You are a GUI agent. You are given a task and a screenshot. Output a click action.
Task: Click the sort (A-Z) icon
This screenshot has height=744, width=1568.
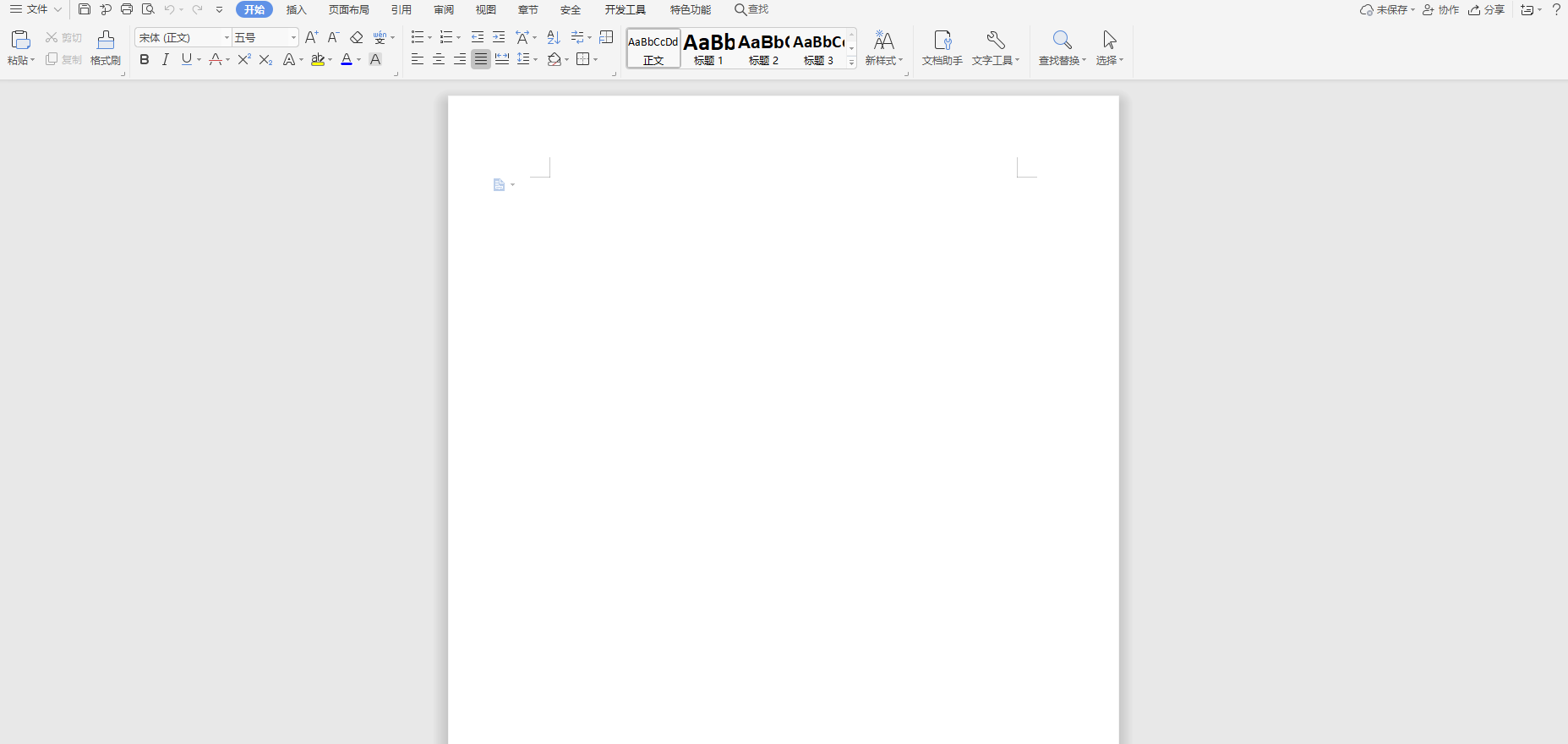click(x=554, y=37)
